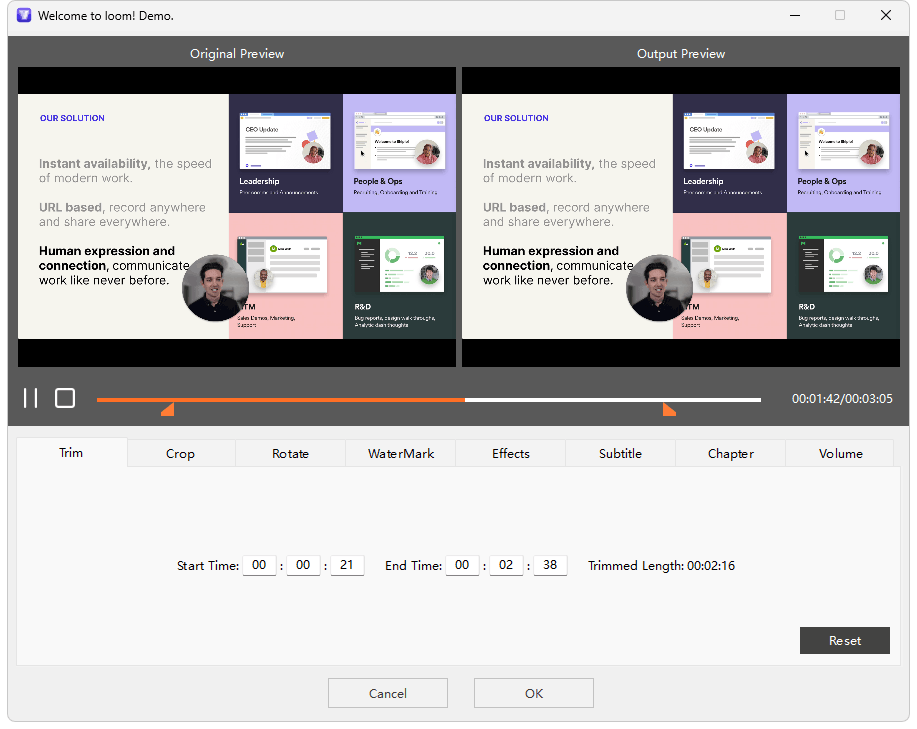Click the app icon in title bar

23,15
